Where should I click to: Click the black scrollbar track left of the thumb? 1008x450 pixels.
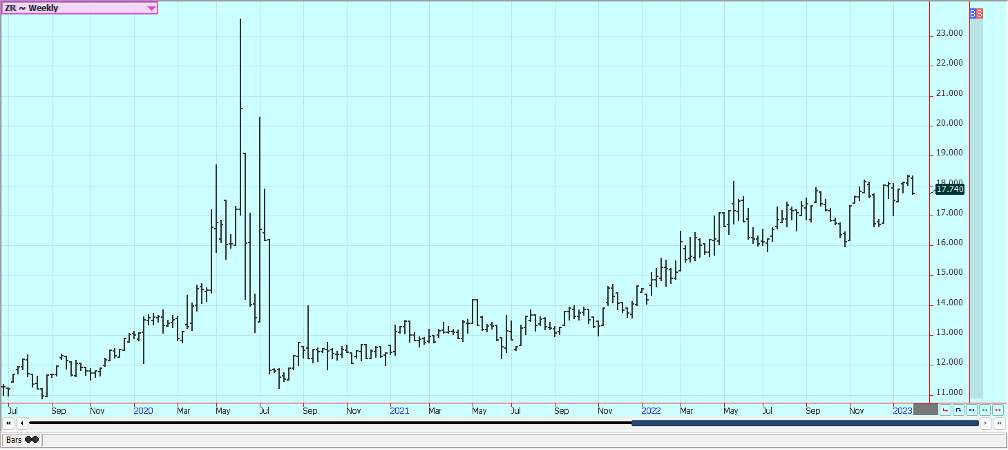330,423
